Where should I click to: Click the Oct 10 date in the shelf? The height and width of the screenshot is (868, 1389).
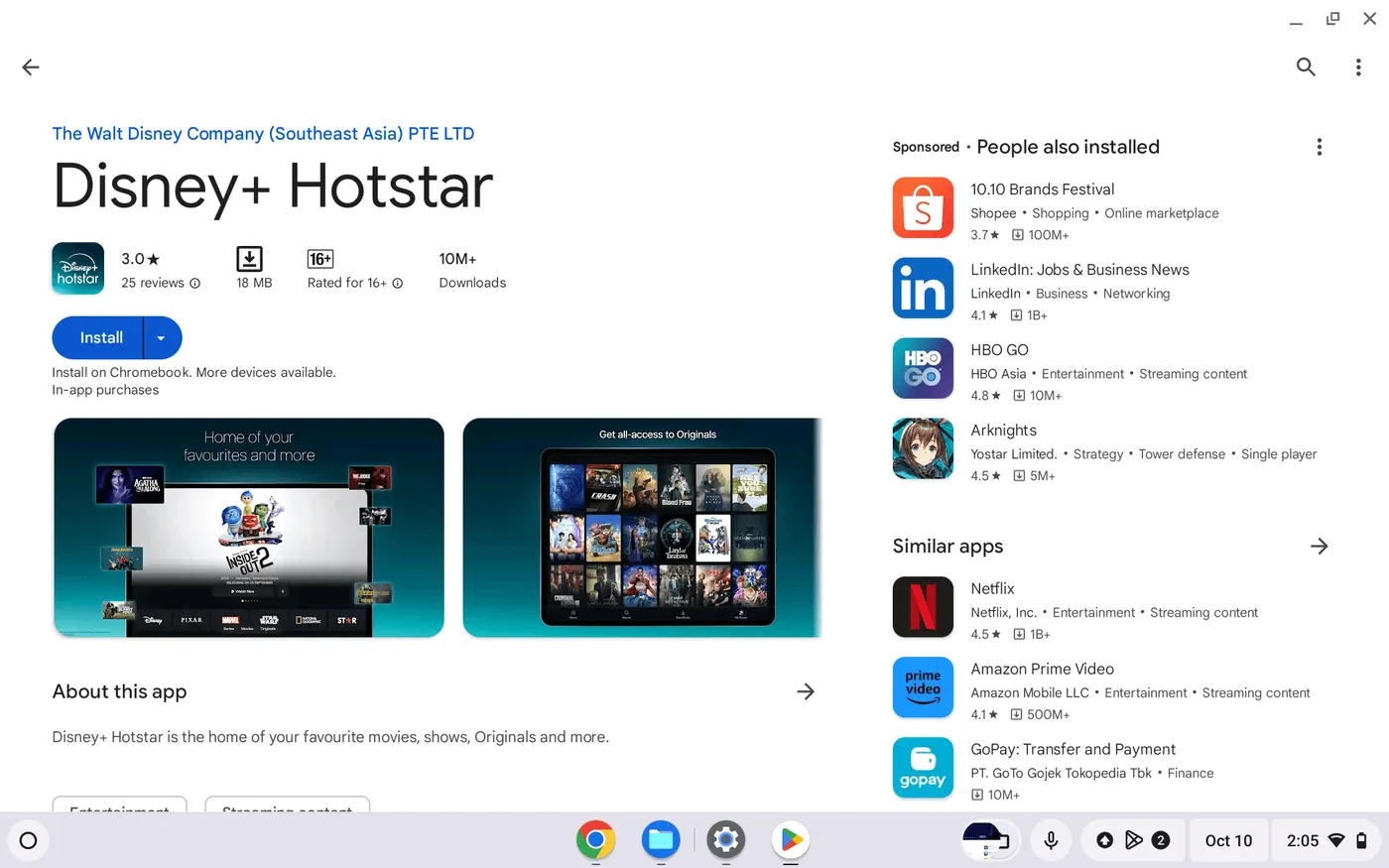click(1228, 840)
